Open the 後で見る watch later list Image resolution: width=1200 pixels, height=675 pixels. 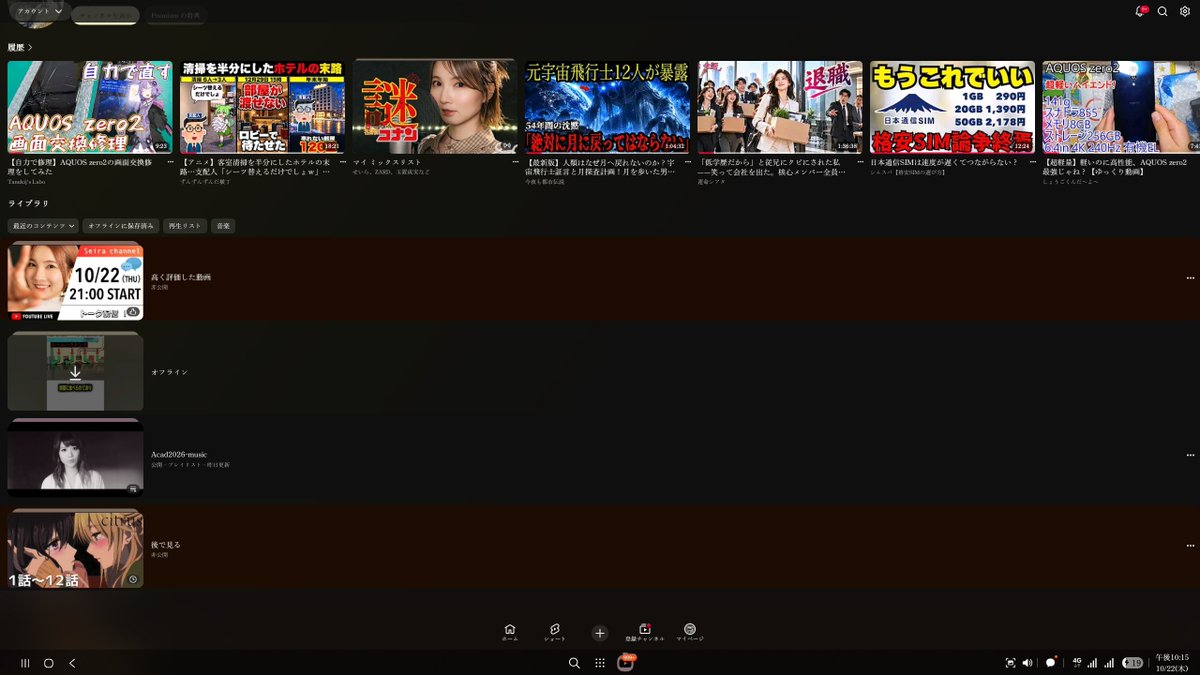(600, 548)
